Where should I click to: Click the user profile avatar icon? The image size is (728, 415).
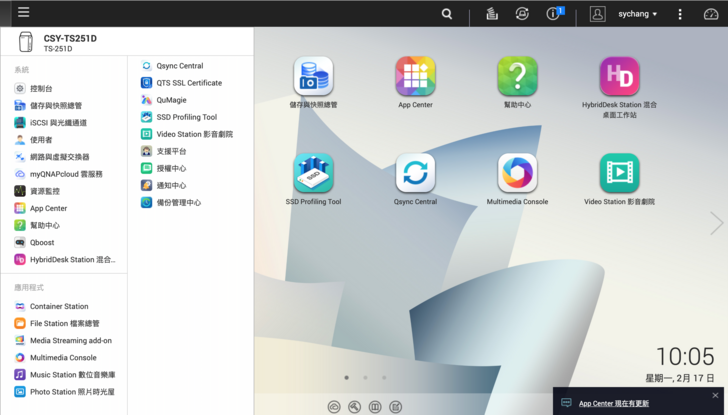[598, 14]
